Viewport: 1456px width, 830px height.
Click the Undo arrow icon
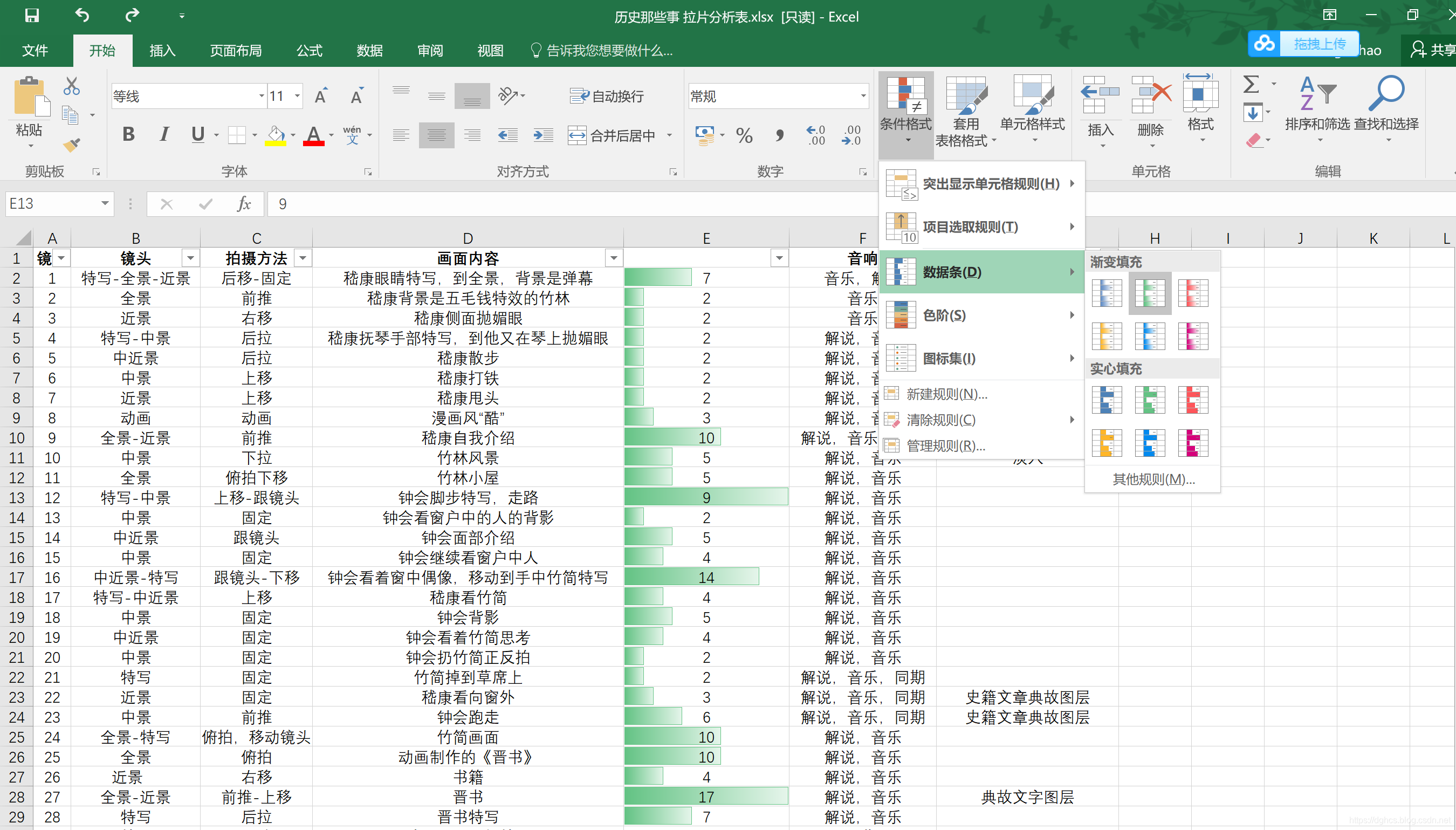coord(82,16)
